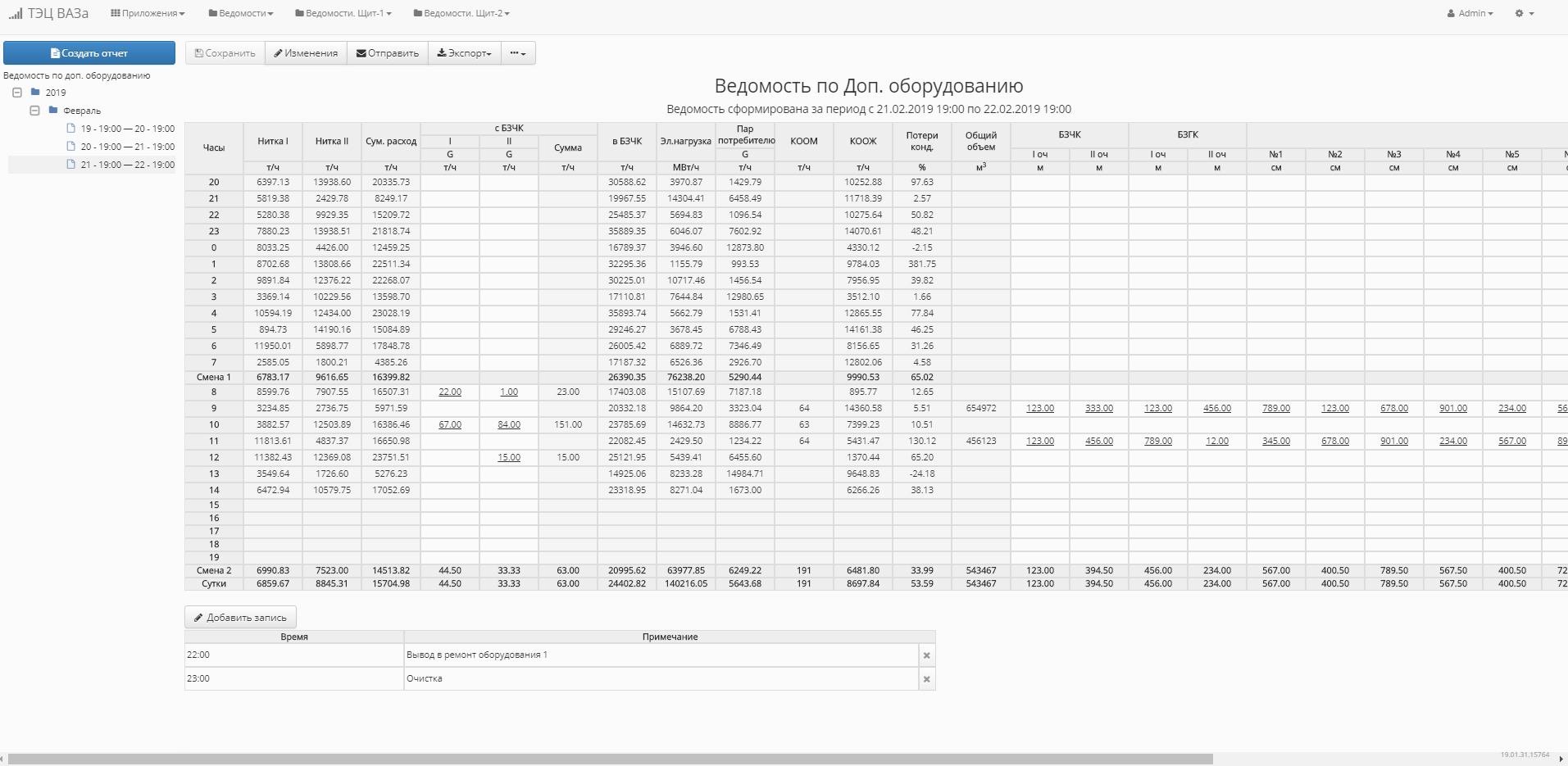Remove the 23:00 Очистка note via X

click(927, 679)
